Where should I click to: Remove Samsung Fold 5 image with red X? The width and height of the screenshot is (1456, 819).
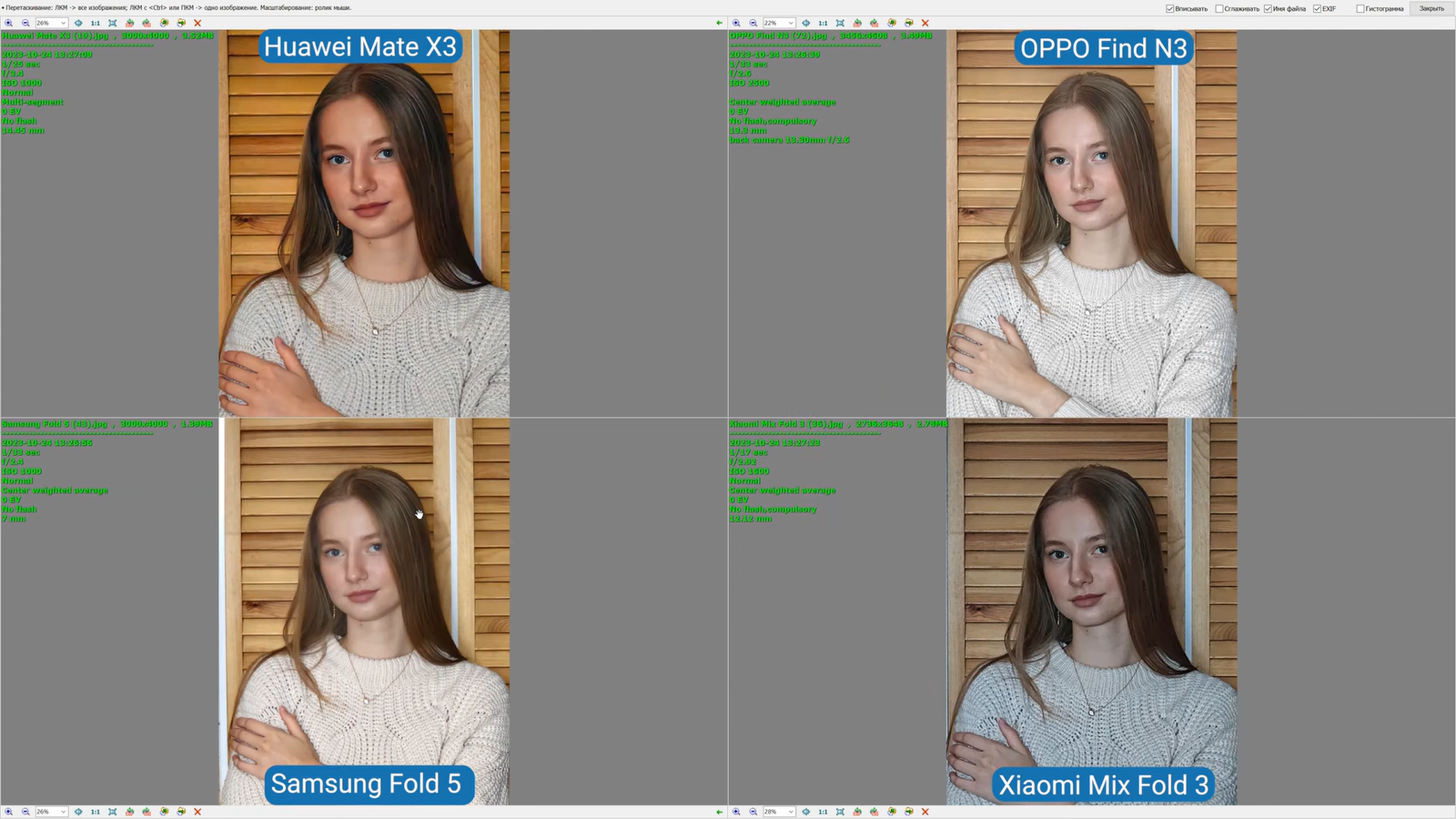click(x=197, y=812)
